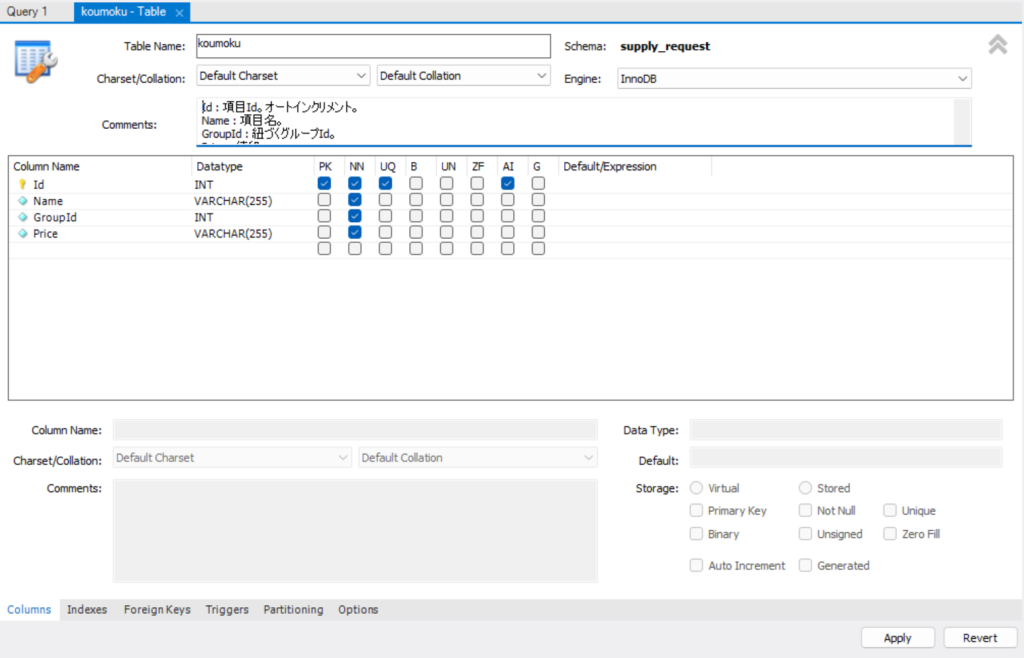1024x658 pixels.
Task: Collapse the header with the double-chevron icon
Action: pyautogui.click(x=997, y=45)
